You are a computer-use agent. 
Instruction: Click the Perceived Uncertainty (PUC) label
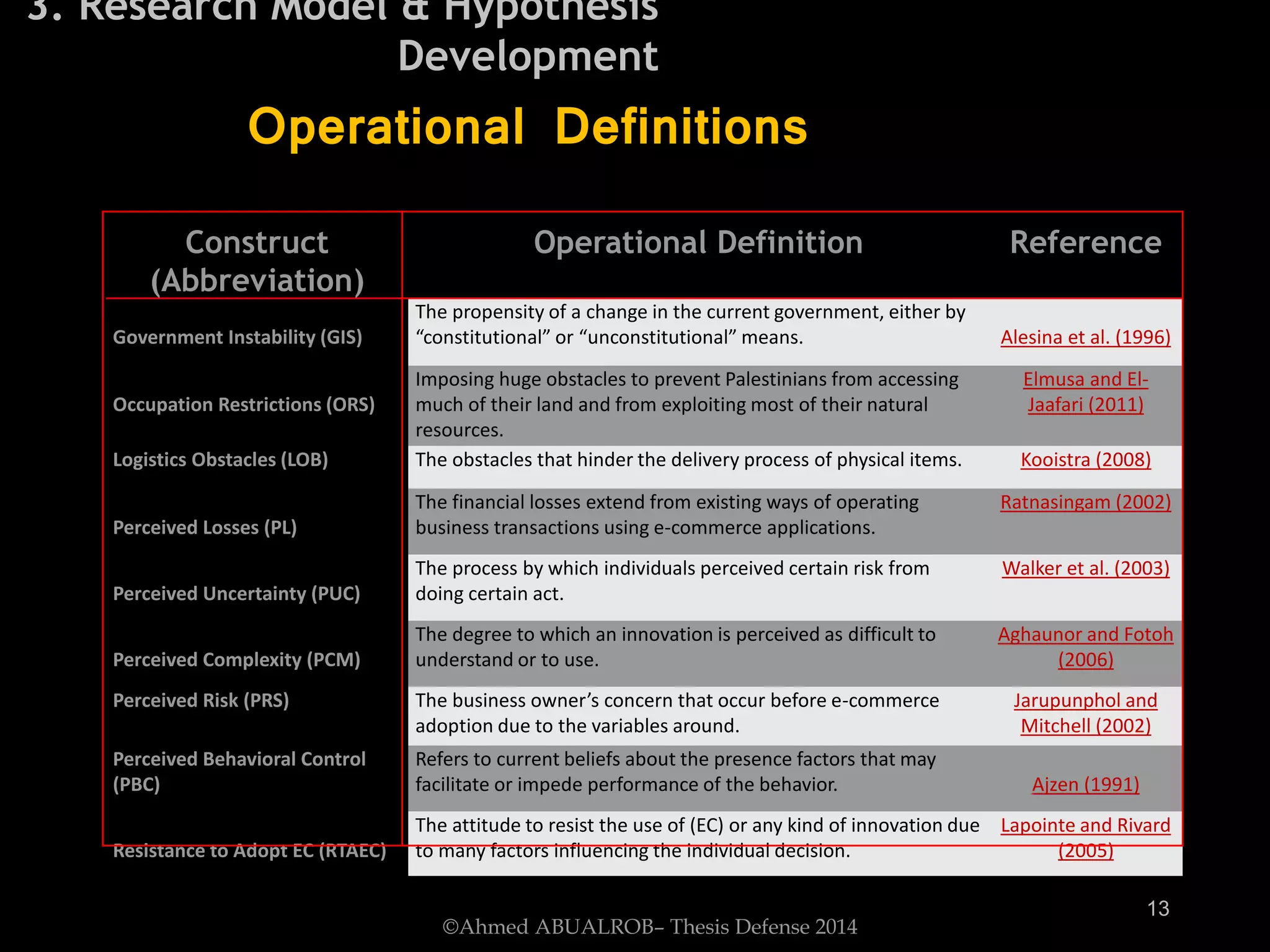tap(236, 594)
